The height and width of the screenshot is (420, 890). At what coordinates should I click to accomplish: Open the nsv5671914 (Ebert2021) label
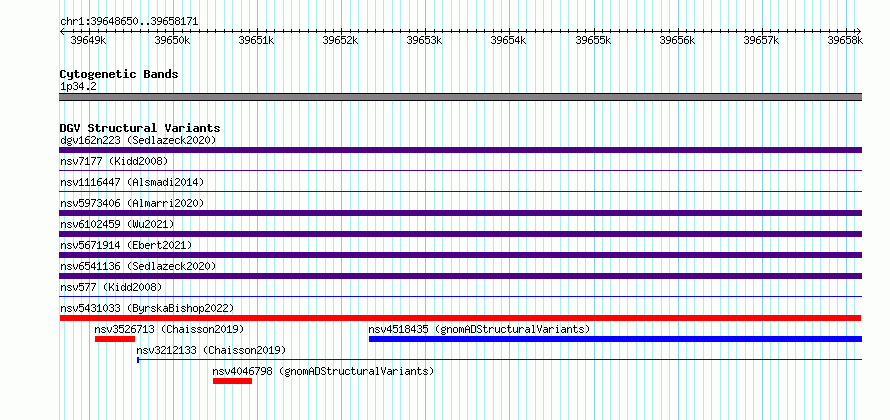point(126,245)
